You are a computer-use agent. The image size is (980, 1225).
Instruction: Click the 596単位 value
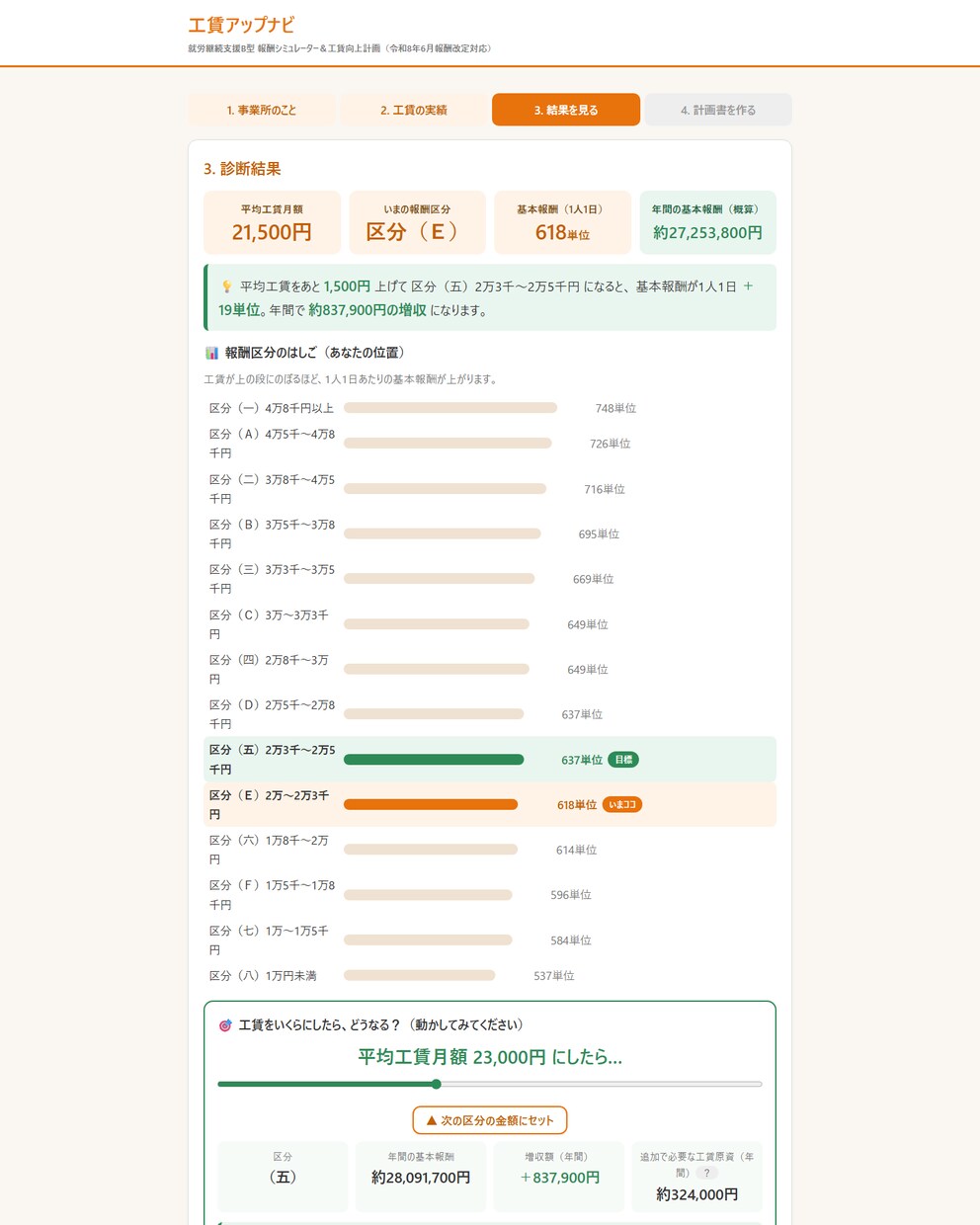coord(571,895)
